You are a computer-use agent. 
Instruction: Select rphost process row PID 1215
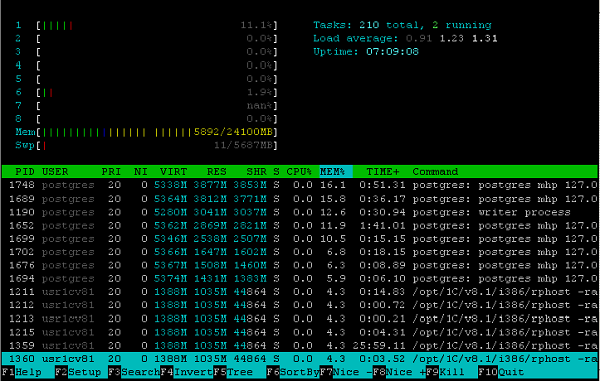(300, 332)
